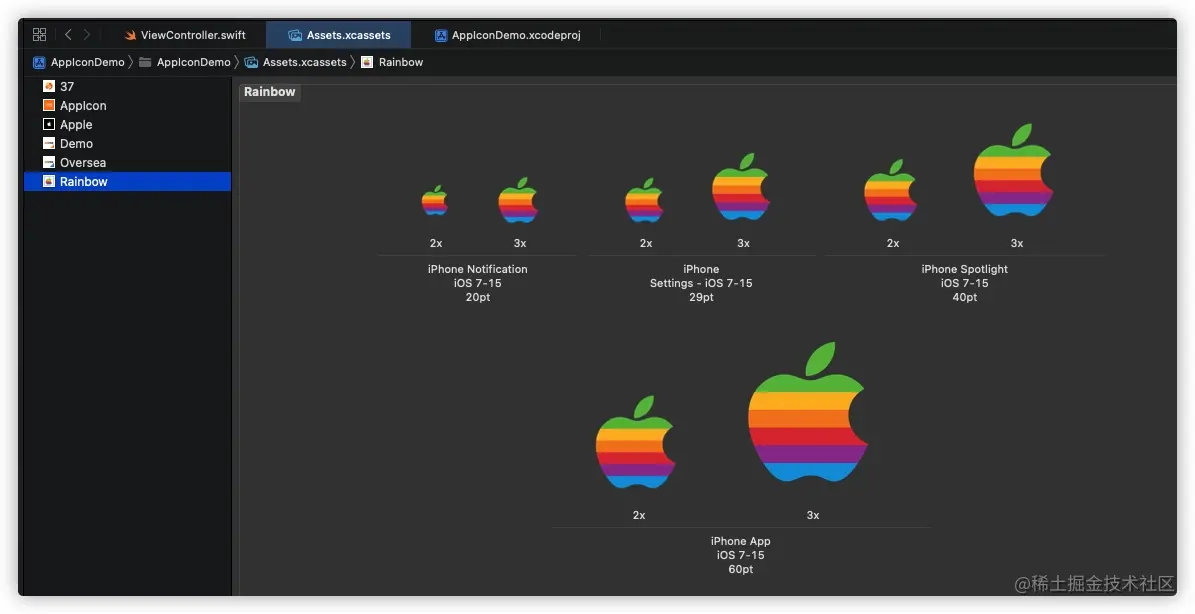1195x614 pixels.
Task: Click the iPhone Settings 29pt label
Action: pyautogui.click(x=701, y=283)
